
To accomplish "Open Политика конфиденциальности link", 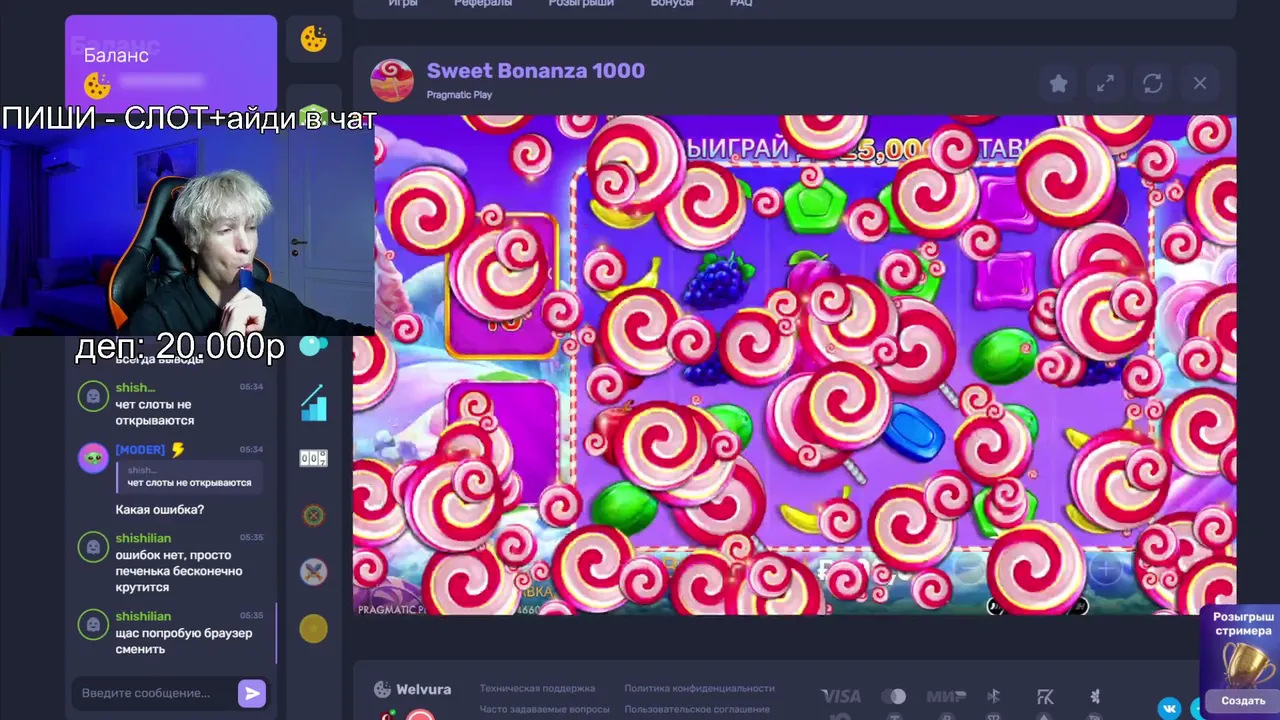I will coord(699,688).
